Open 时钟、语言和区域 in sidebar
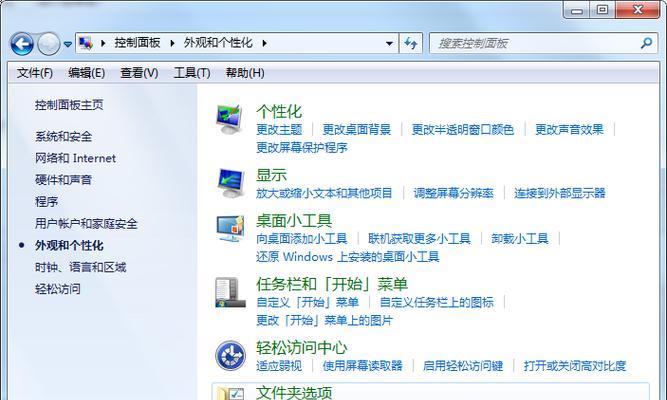Screen dimensions: 667x400 (x=80, y=267)
